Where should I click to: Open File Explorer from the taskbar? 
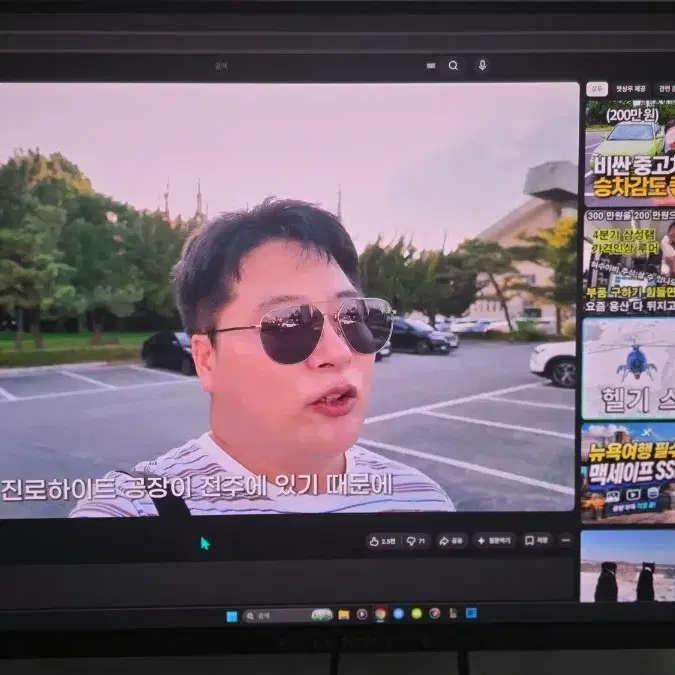344,615
